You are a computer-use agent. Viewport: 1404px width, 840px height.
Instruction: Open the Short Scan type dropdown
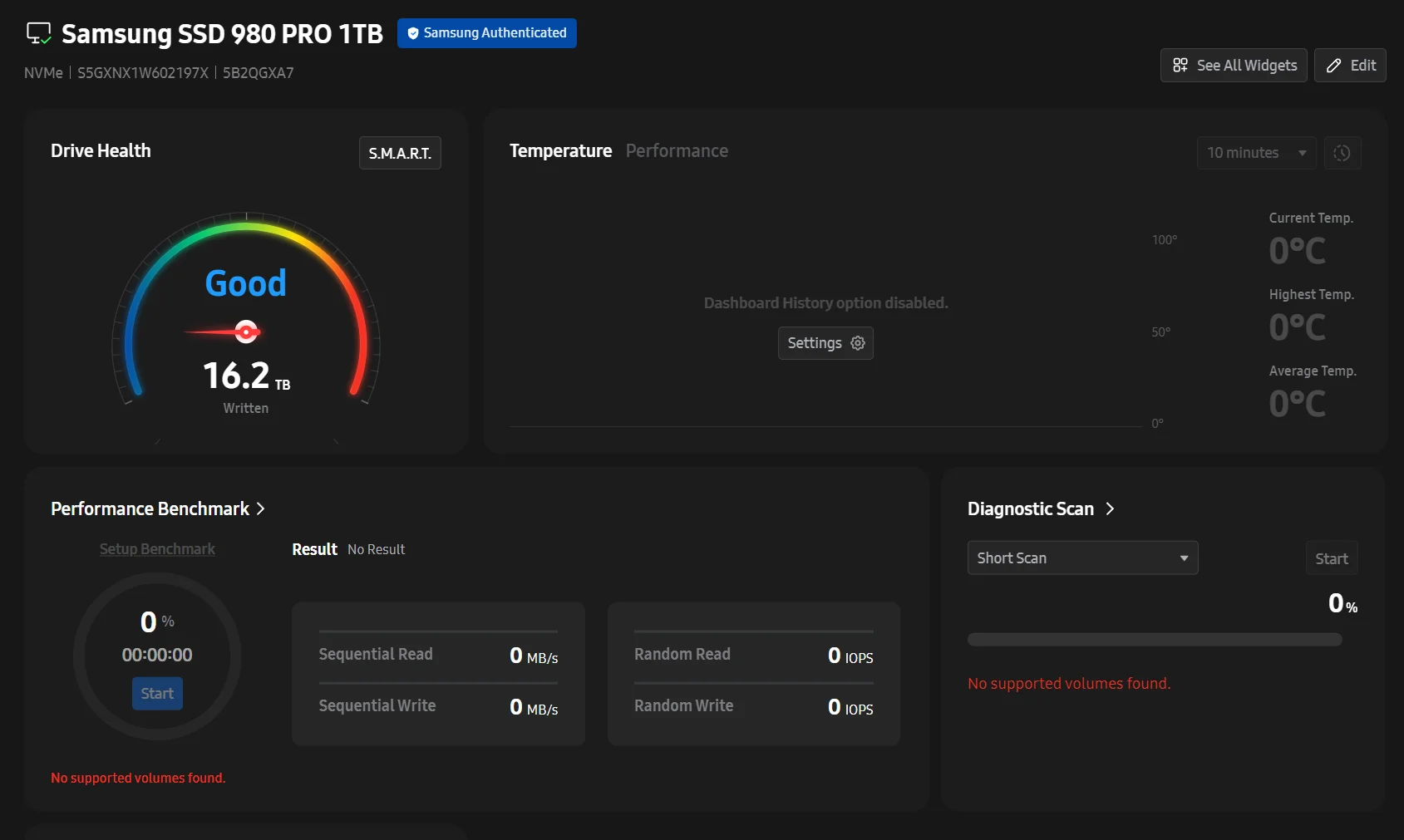1083,558
